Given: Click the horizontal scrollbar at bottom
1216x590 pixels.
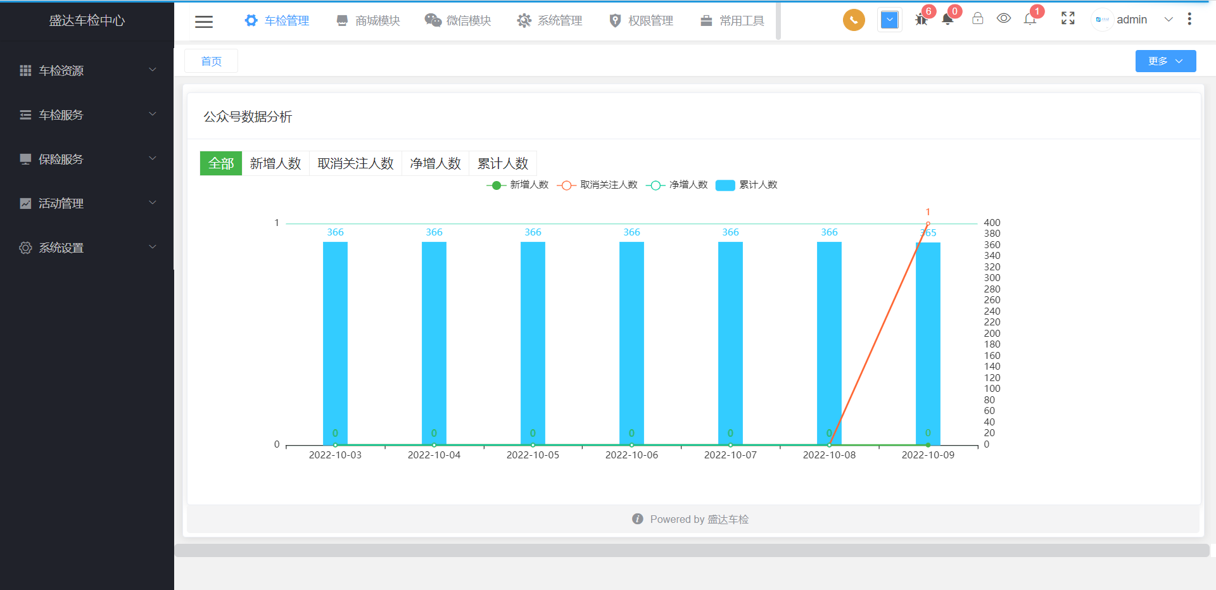Looking at the screenshot, I should click(x=692, y=550).
